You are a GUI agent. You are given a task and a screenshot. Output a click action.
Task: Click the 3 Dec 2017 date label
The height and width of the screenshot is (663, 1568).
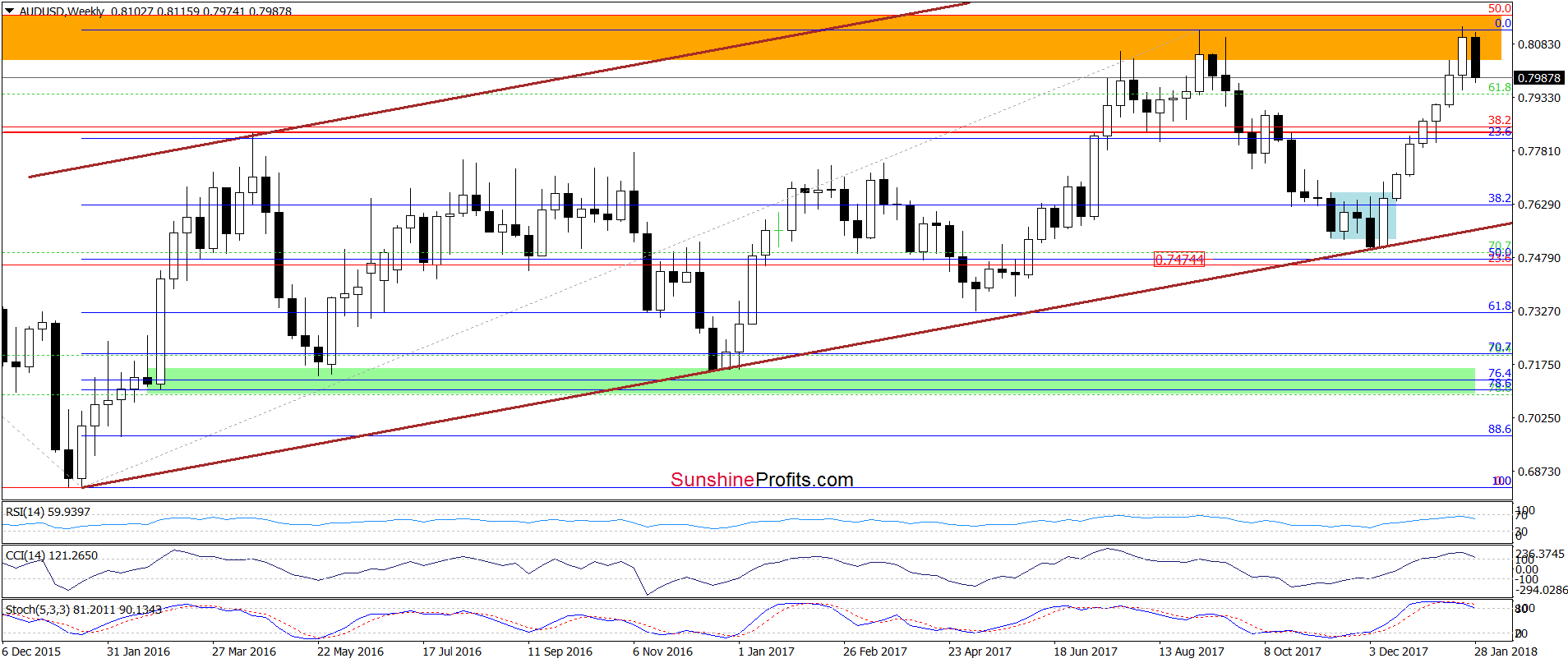[1399, 651]
